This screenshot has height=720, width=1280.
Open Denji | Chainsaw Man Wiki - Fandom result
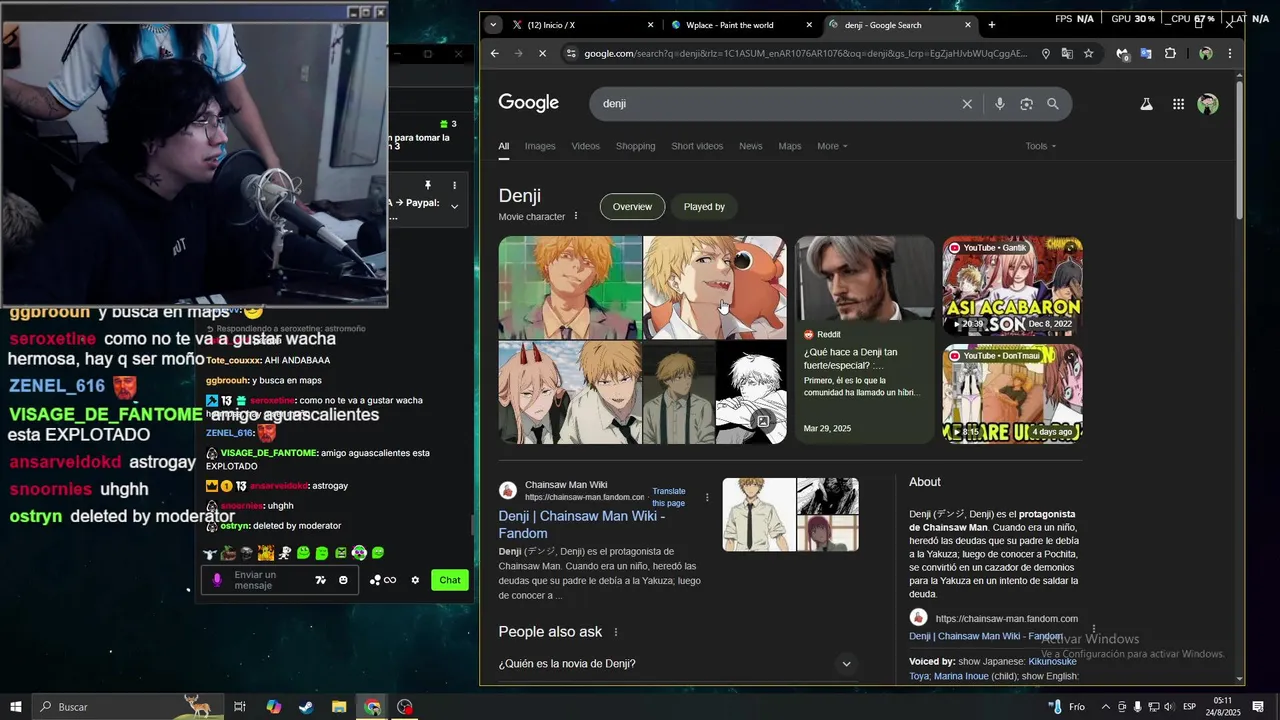pos(582,525)
